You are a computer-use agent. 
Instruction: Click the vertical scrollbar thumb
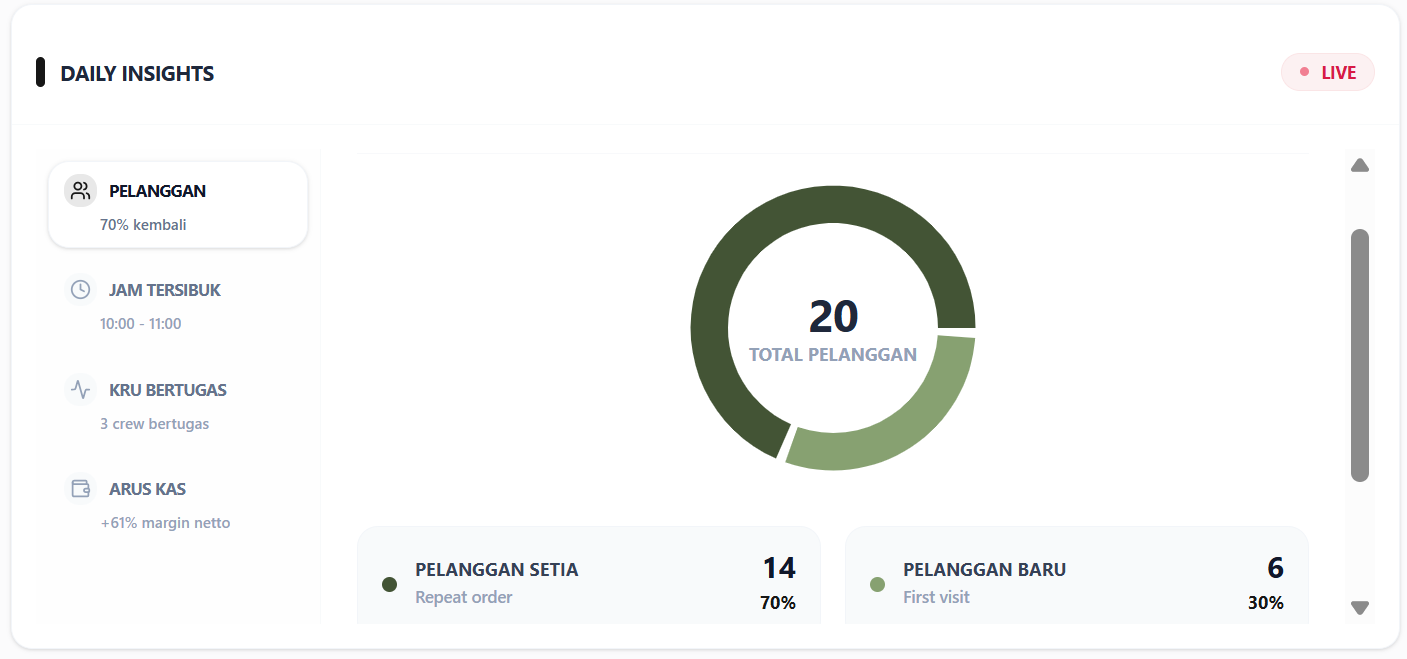tap(1359, 355)
